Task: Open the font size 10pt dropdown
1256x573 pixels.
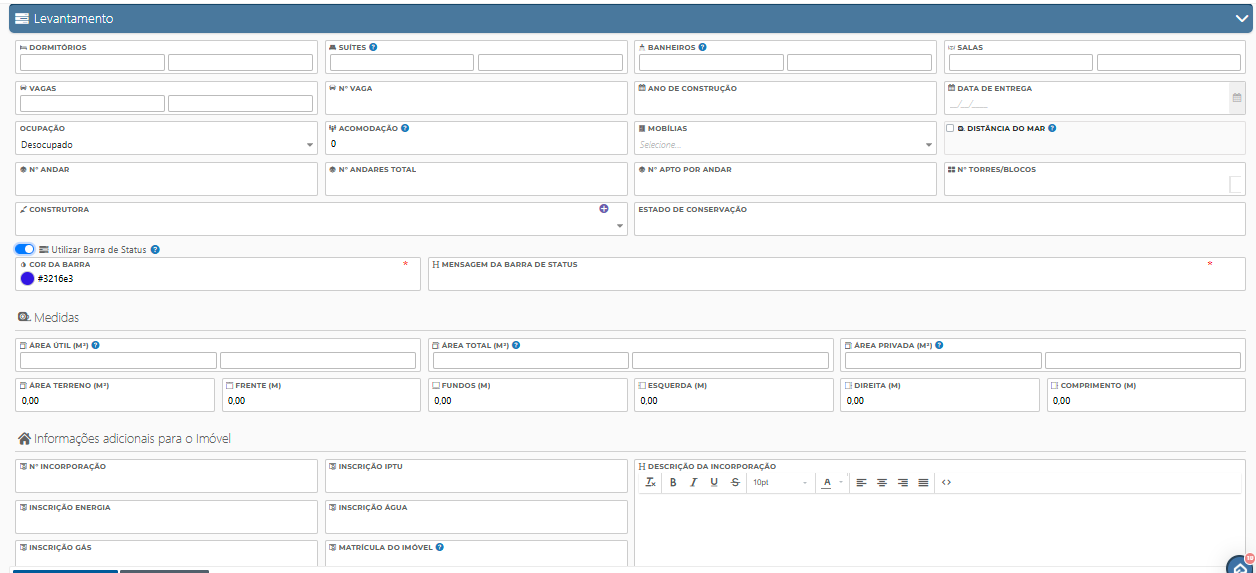Action: (x=780, y=482)
